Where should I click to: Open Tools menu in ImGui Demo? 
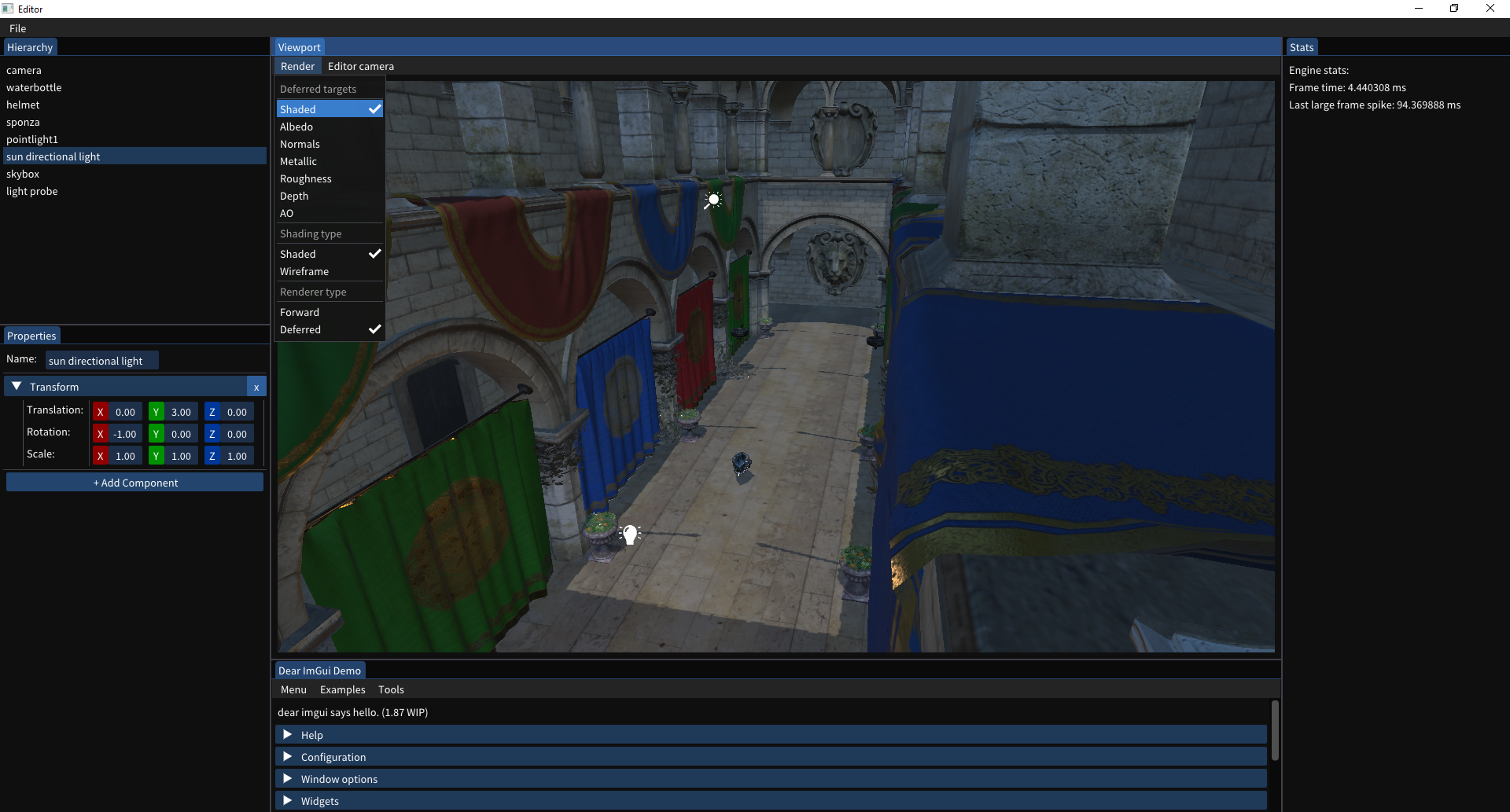point(391,689)
